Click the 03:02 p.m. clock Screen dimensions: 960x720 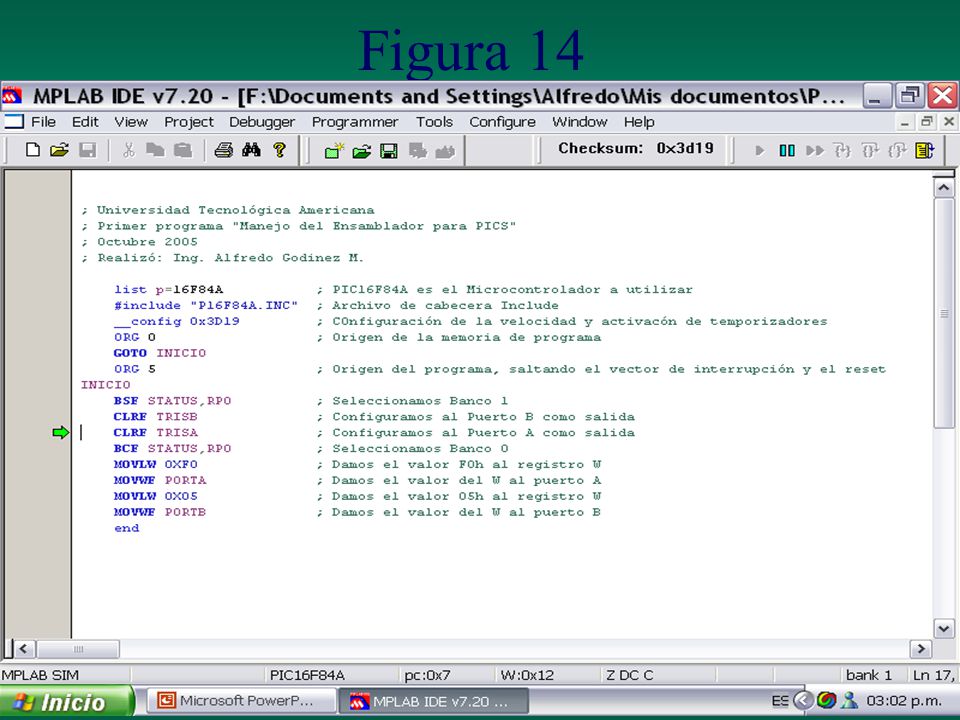tap(904, 701)
